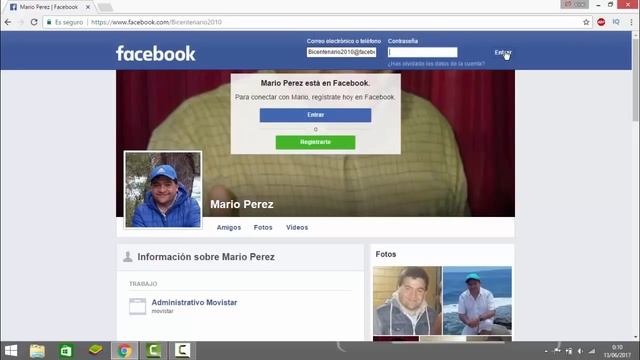Open the Fotos tab
Image resolution: width=640 pixels, height=360 pixels.
pyautogui.click(x=263, y=227)
